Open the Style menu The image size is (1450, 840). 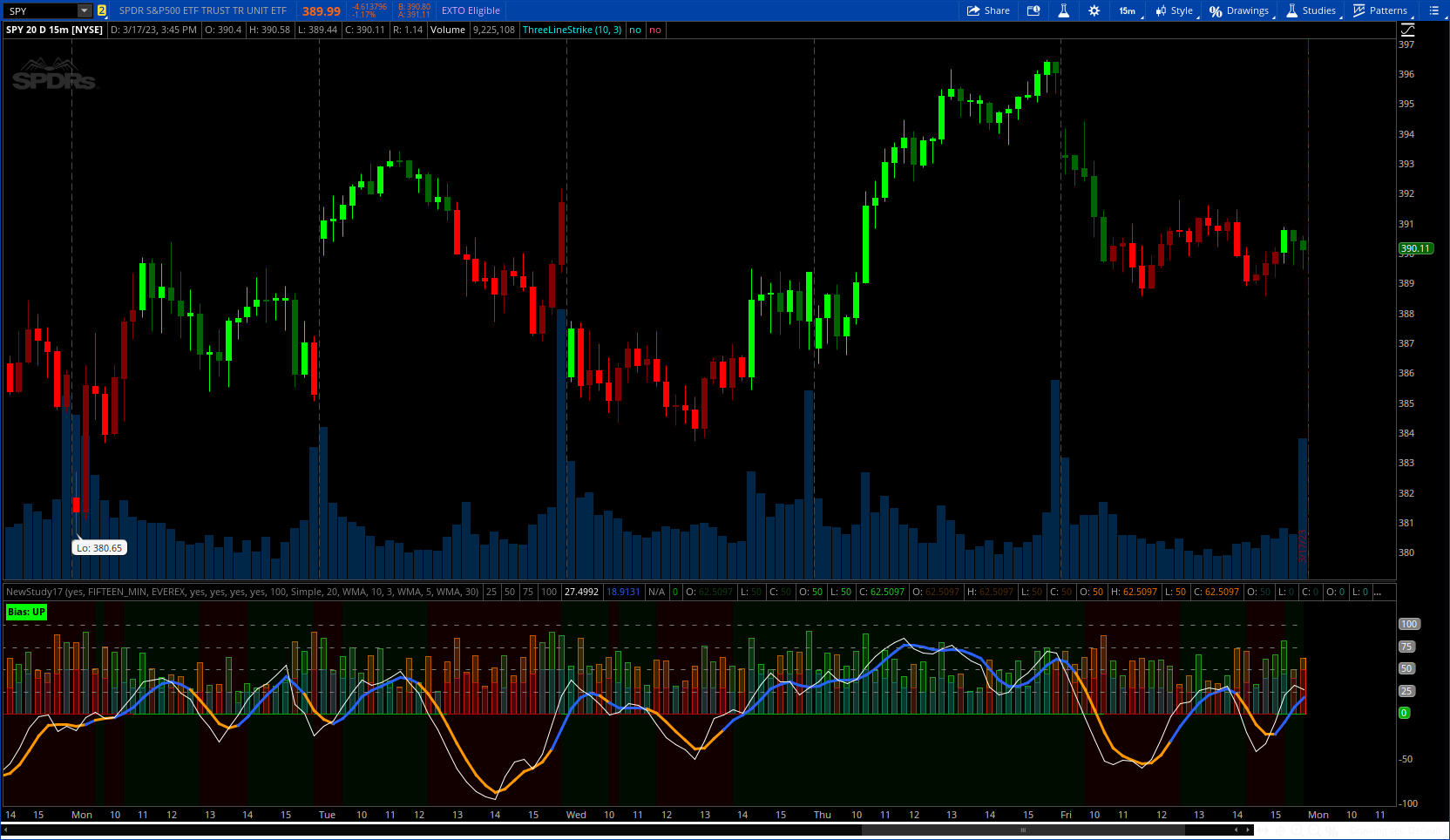point(1175,10)
